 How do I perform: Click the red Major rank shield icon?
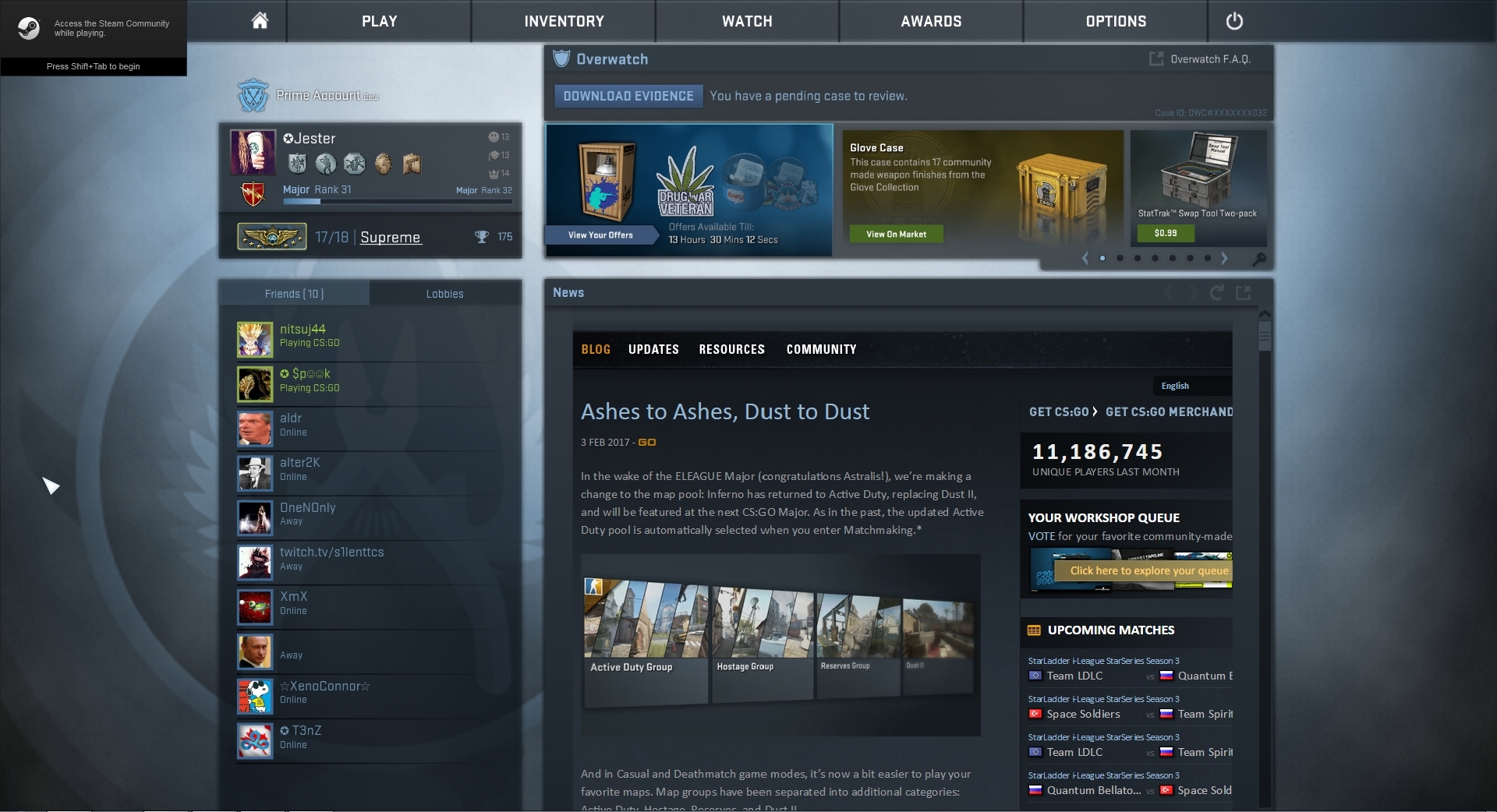point(253,194)
